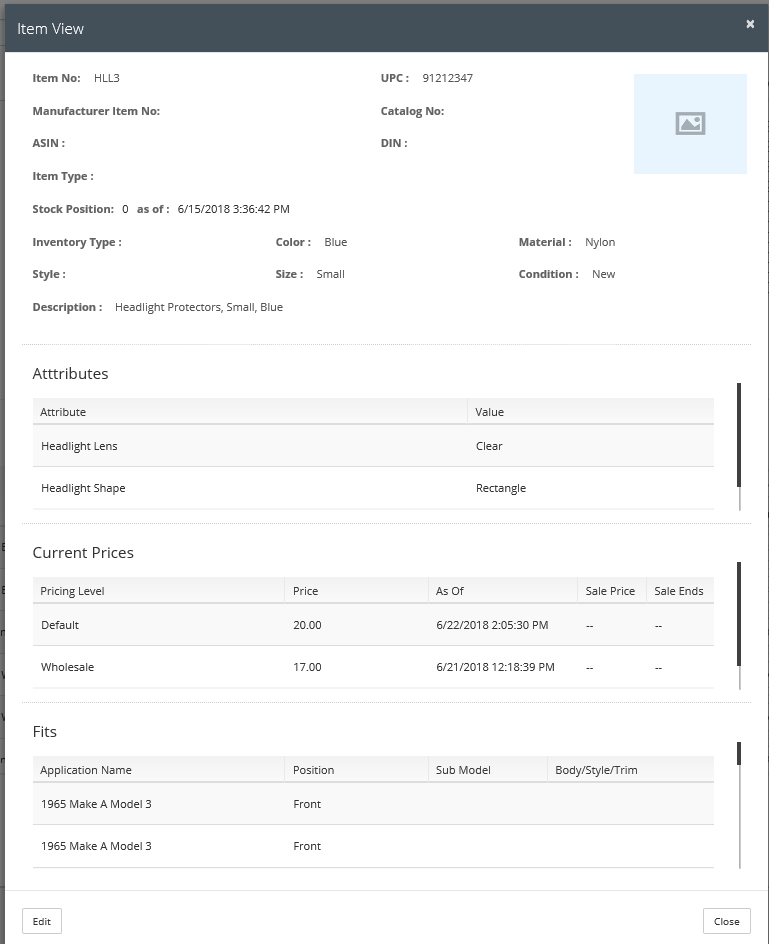This screenshot has width=769, height=944.
Task: Select the Headlight Shape attribute row
Action: pos(373,488)
